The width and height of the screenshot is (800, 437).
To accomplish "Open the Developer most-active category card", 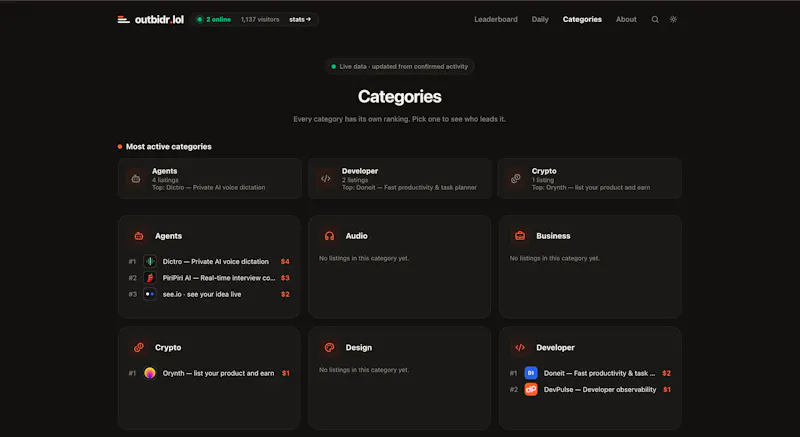I will [x=399, y=178].
